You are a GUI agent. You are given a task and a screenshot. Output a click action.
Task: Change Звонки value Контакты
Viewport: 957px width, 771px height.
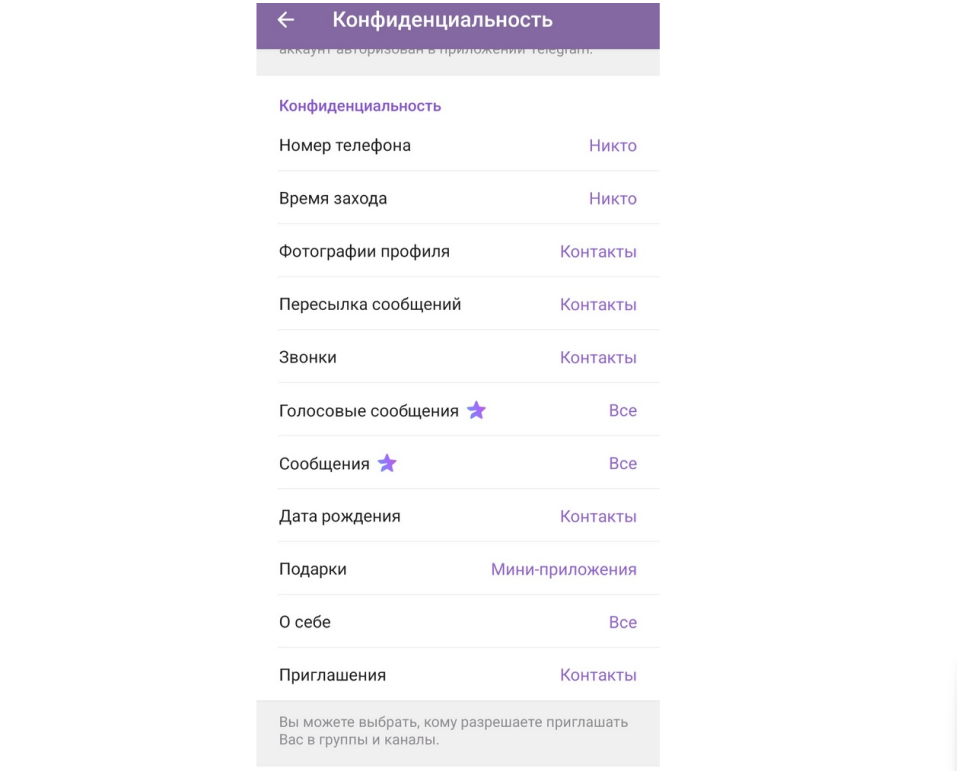(x=598, y=358)
